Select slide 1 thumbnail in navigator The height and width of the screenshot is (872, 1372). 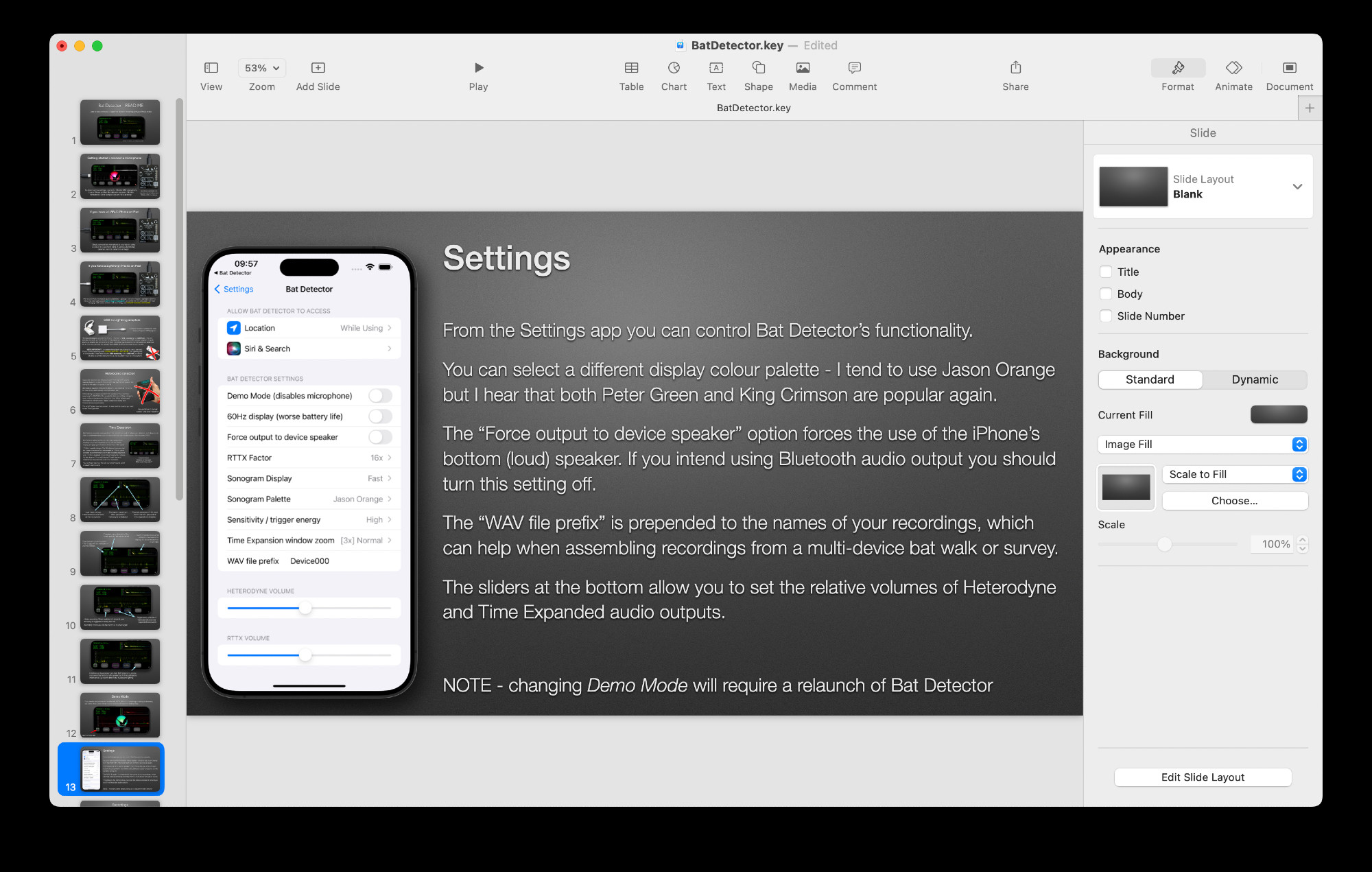pos(120,122)
